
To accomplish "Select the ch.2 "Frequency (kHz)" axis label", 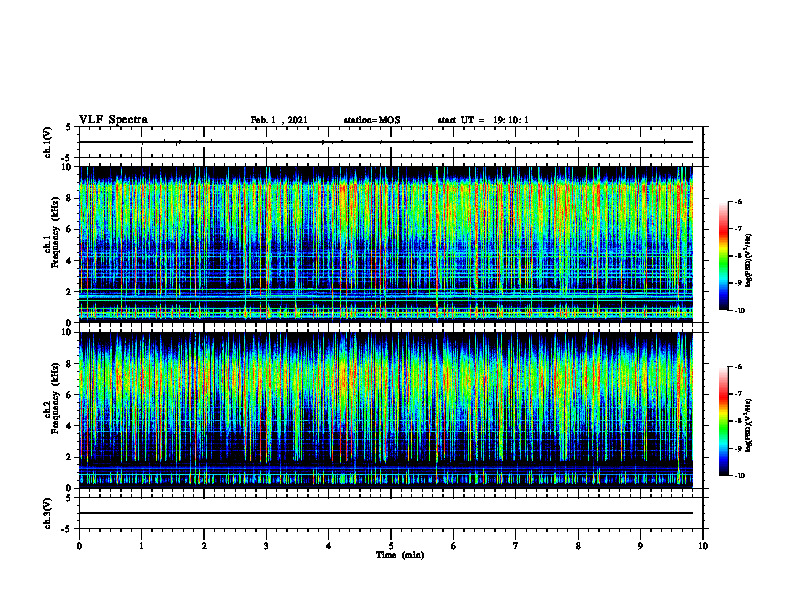I will point(54,398).
